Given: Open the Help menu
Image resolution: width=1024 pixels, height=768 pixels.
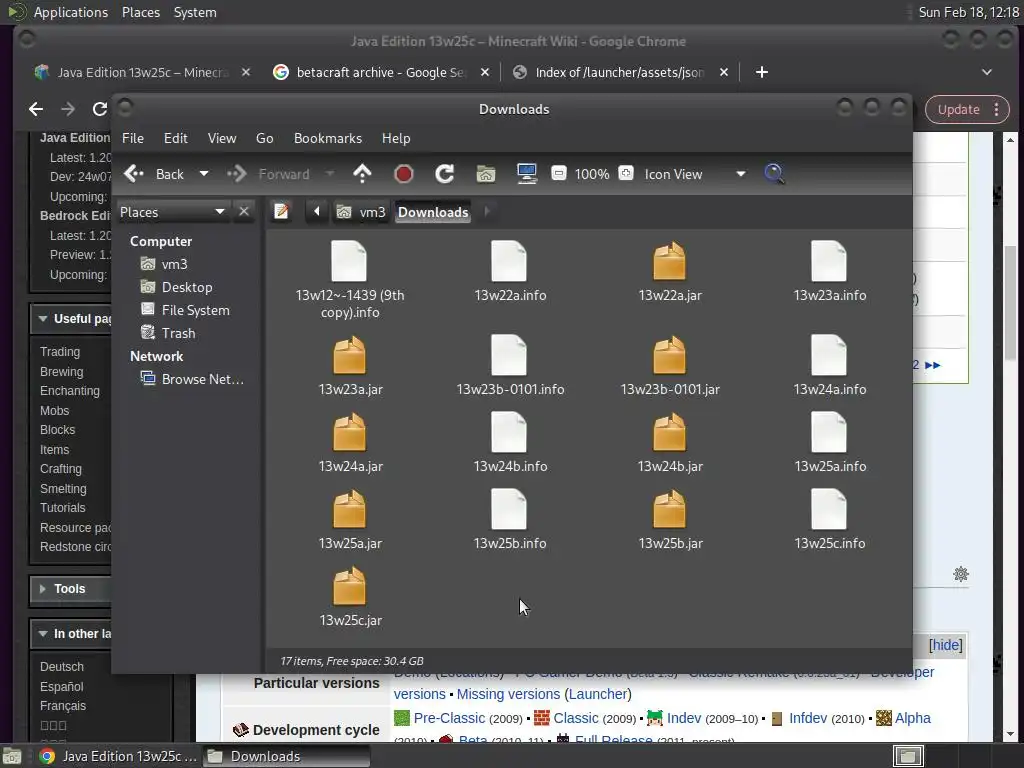Looking at the screenshot, I should tap(396, 138).
